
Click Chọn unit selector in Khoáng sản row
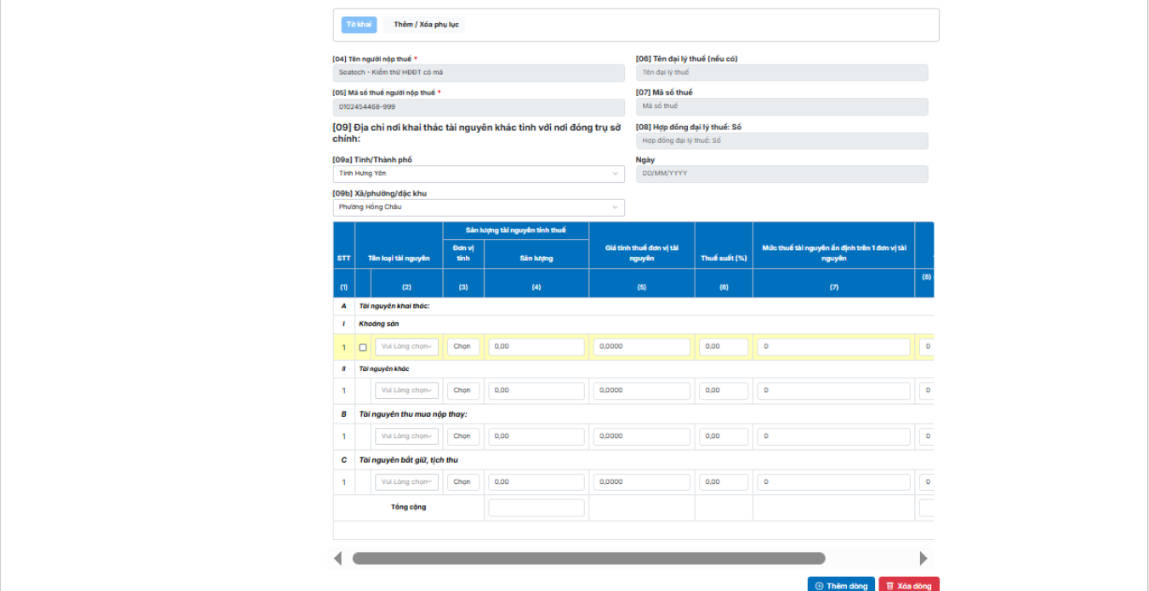[x=463, y=347]
